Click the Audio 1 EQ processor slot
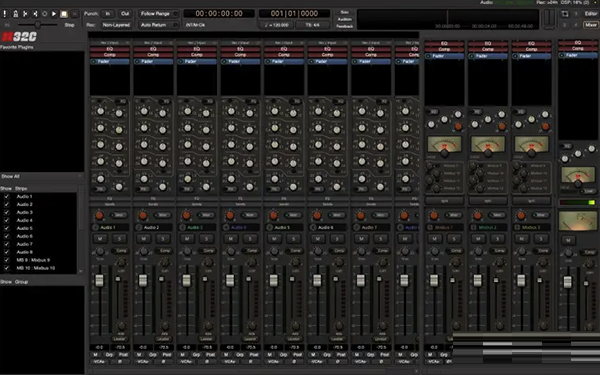This screenshot has width=600, height=375. click(110, 49)
